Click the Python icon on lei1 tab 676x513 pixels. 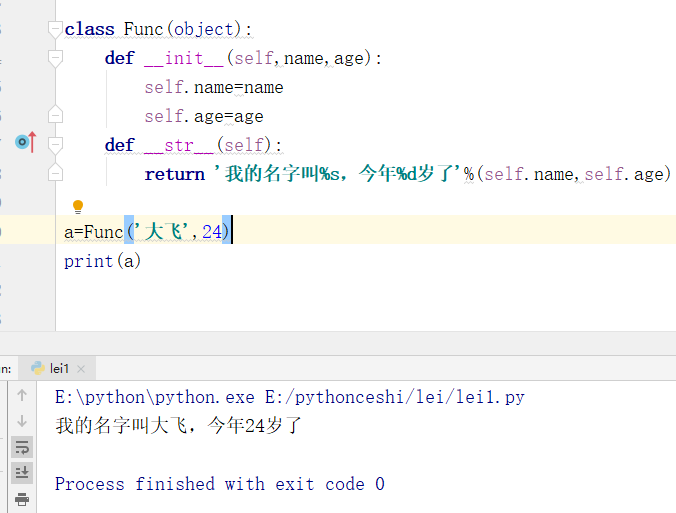pos(38,368)
